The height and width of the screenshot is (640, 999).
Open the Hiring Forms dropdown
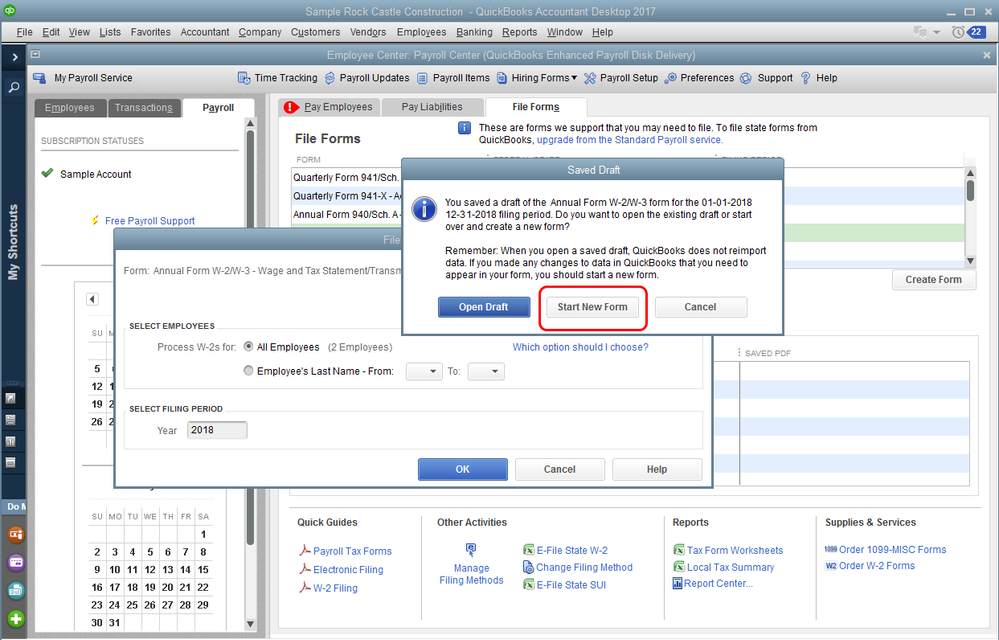[536, 78]
